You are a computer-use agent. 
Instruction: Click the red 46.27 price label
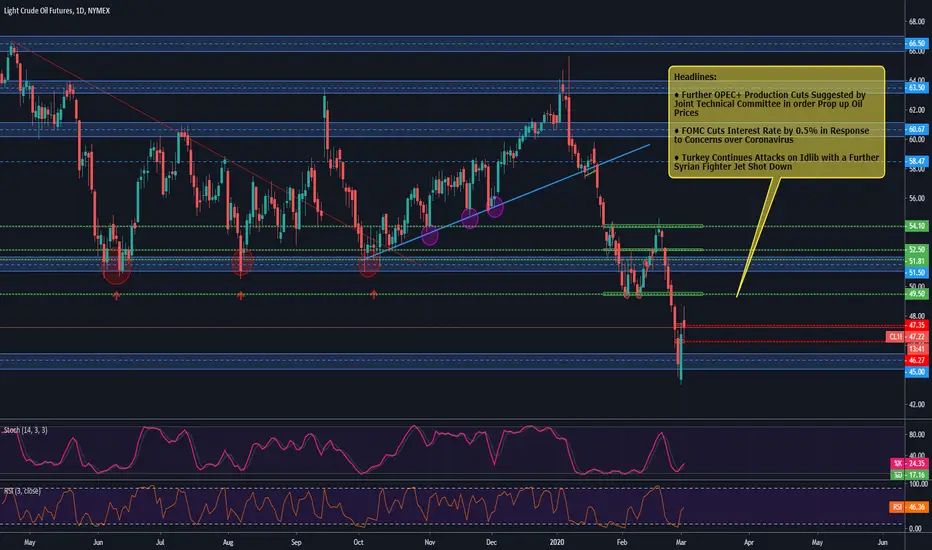pos(916,360)
